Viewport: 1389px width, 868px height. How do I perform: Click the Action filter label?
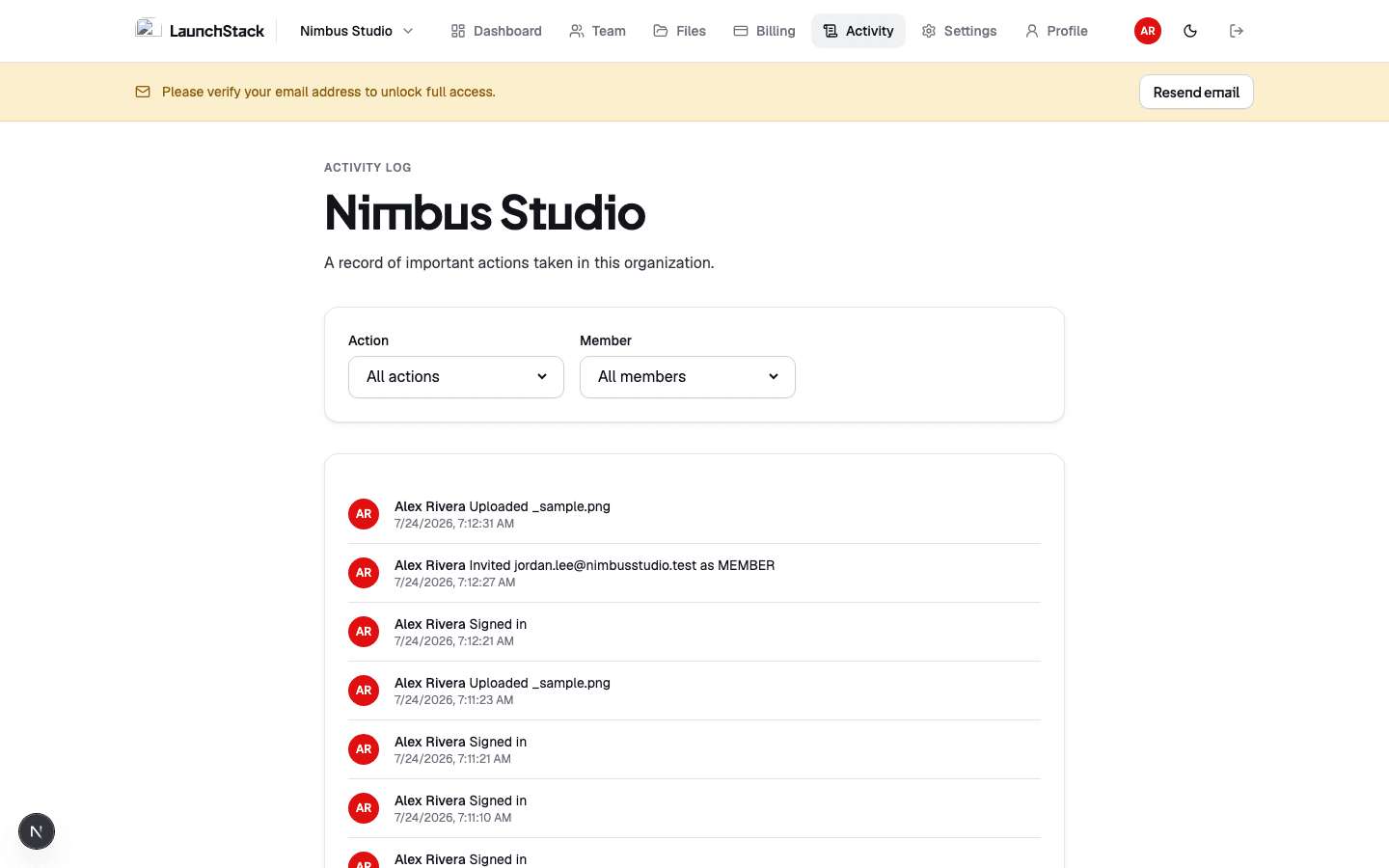368,340
